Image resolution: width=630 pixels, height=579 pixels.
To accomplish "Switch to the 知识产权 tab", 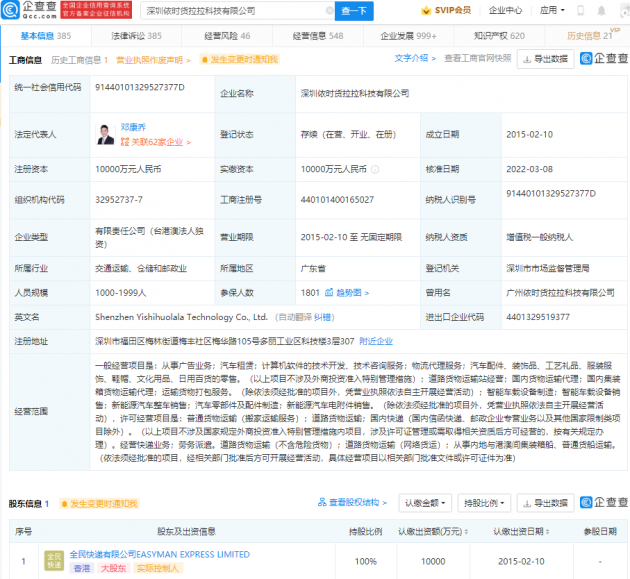I will tap(499, 36).
